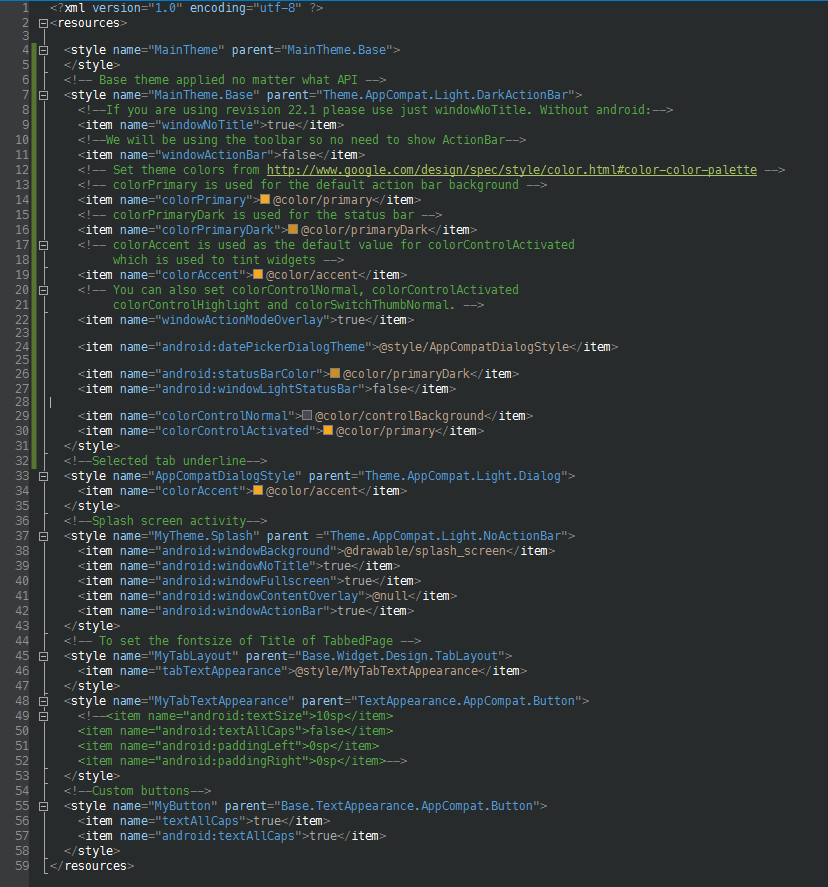Screen dimensions: 828x887
Task: Click "Base theme applied no matter what API" comment
Action: coord(228,80)
